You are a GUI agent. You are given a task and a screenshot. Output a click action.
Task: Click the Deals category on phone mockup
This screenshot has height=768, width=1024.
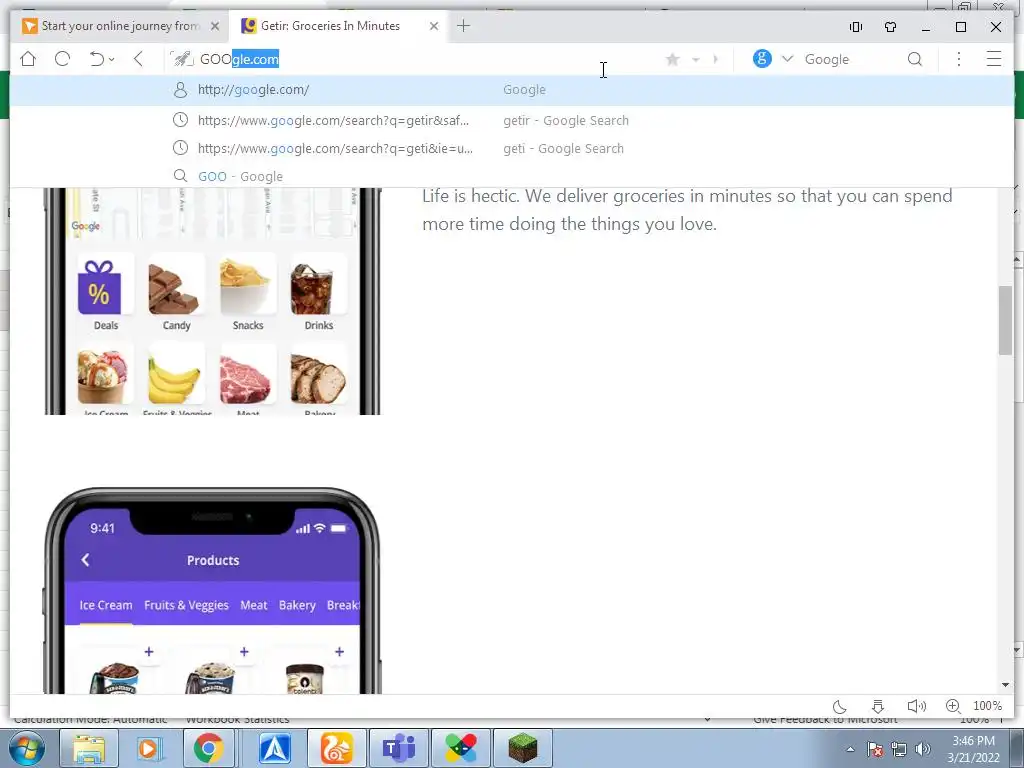click(105, 293)
